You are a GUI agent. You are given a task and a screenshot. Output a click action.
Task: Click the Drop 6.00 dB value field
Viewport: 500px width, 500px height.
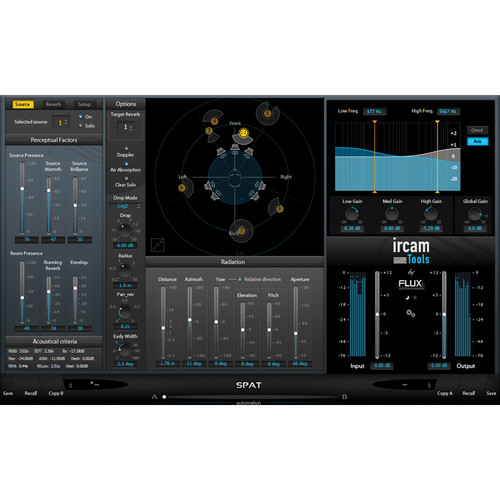point(125,245)
